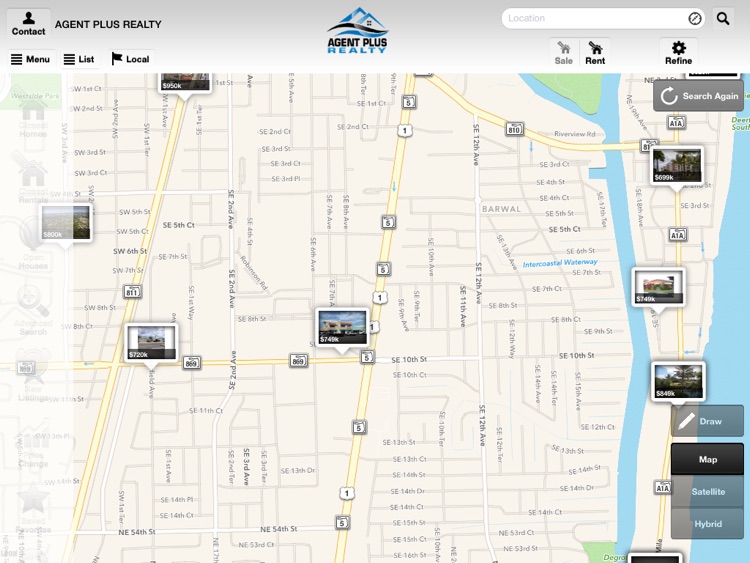
Task: Click the Intracoastal Waterway map label
Action: point(560,263)
